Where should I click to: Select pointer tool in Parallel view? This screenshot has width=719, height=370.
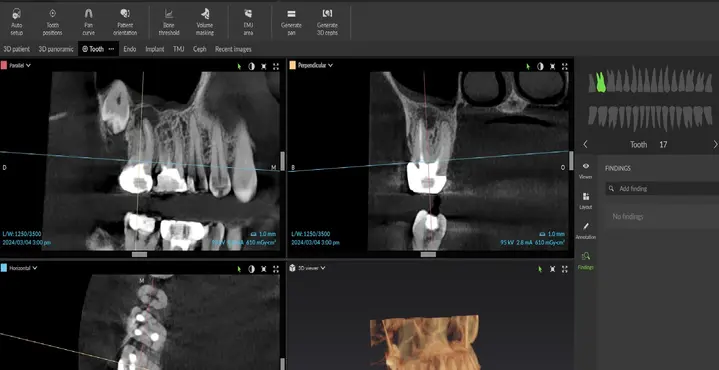coord(239,66)
